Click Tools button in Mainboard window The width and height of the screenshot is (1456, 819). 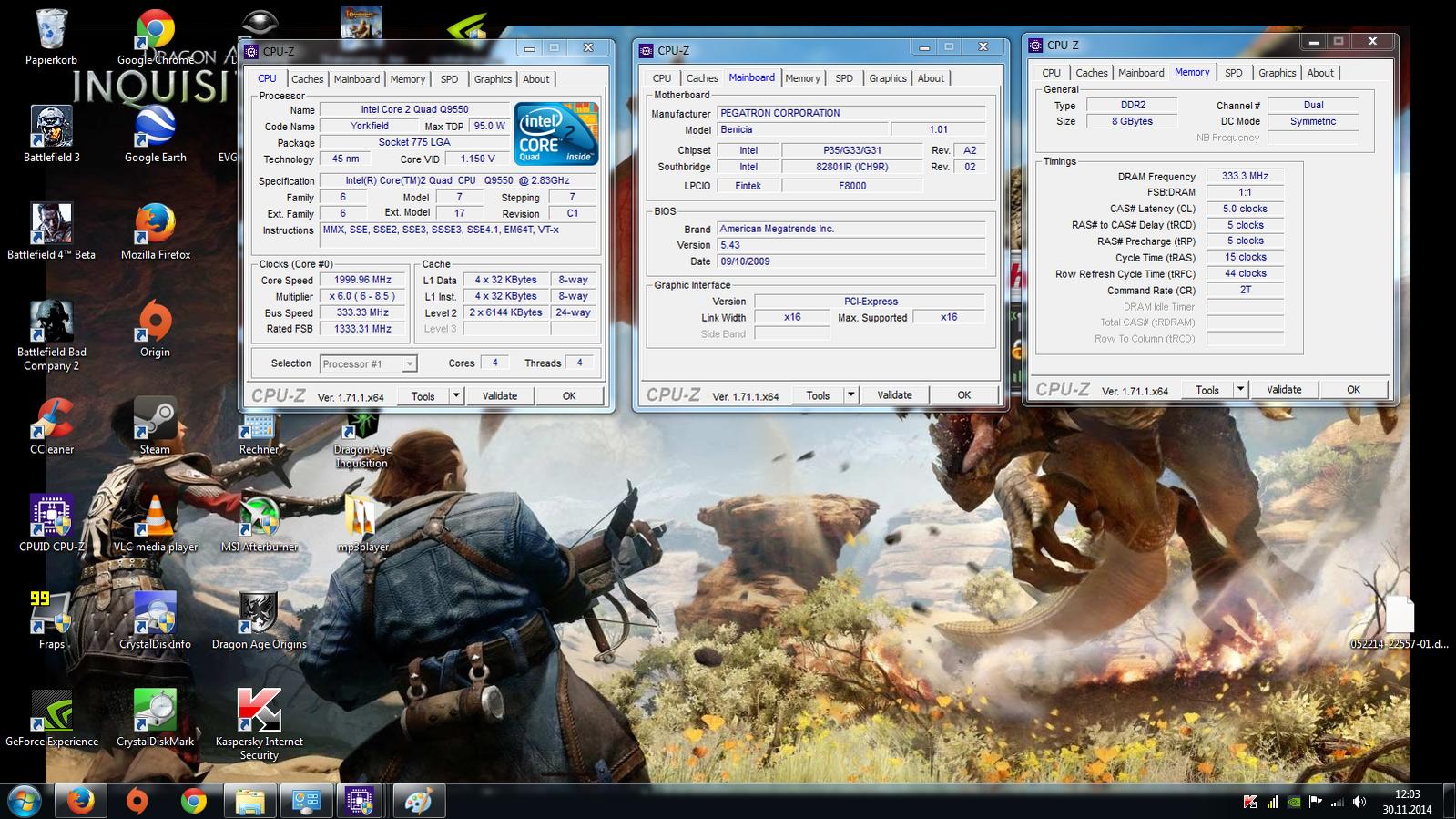[818, 394]
